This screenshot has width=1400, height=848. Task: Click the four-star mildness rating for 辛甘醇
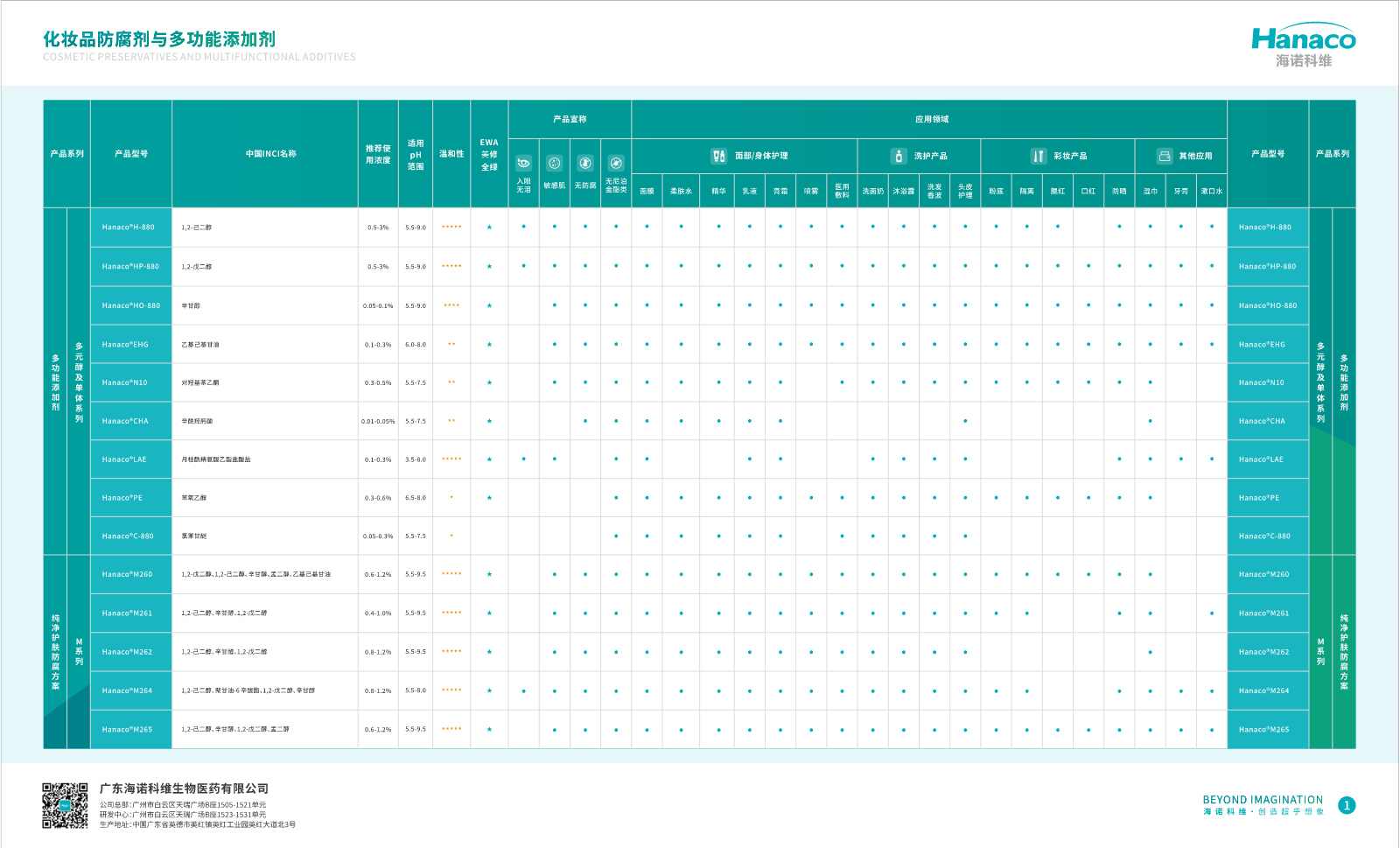pyautogui.click(x=451, y=305)
